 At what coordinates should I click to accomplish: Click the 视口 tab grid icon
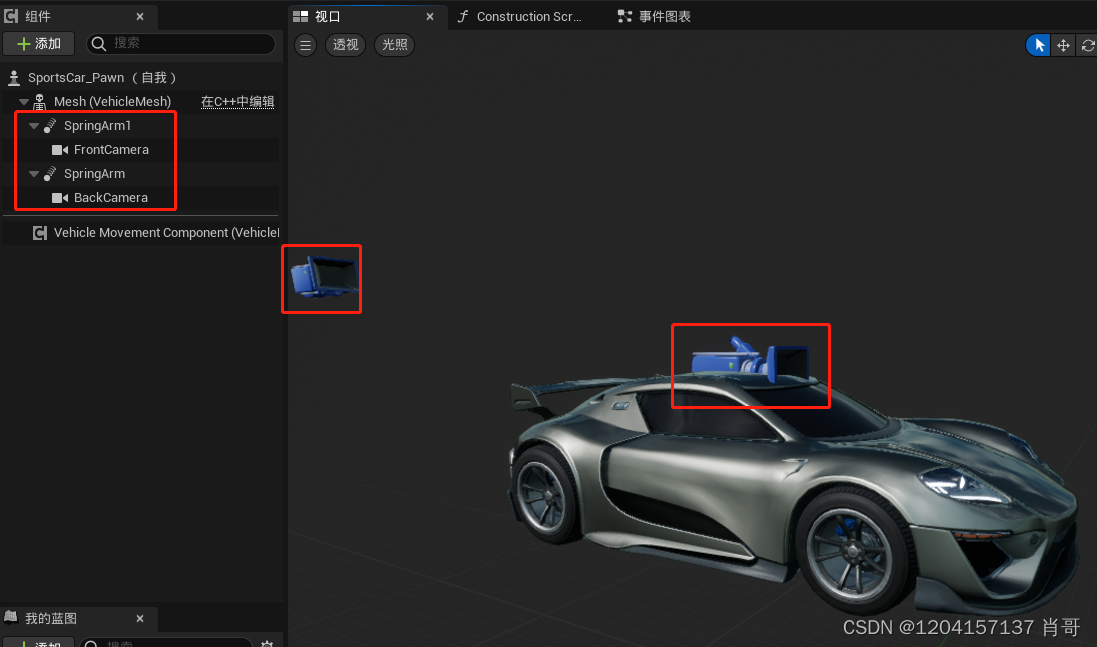point(301,16)
